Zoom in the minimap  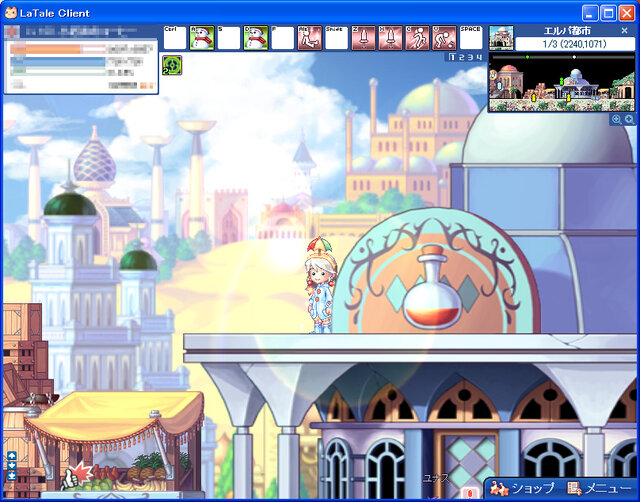616,119
